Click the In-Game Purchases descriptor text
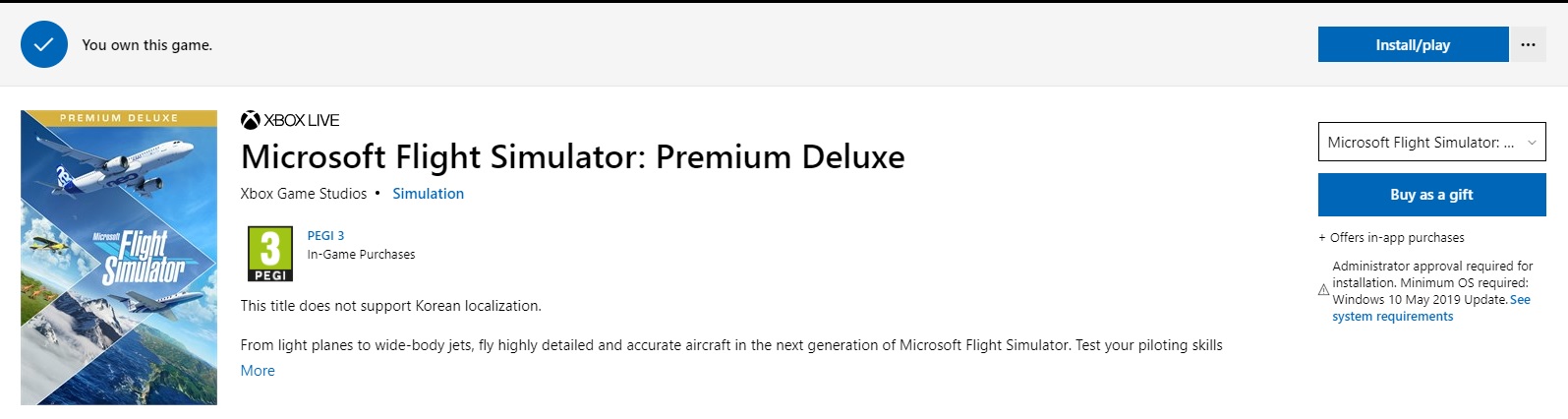The height and width of the screenshot is (419, 1568). (361, 255)
